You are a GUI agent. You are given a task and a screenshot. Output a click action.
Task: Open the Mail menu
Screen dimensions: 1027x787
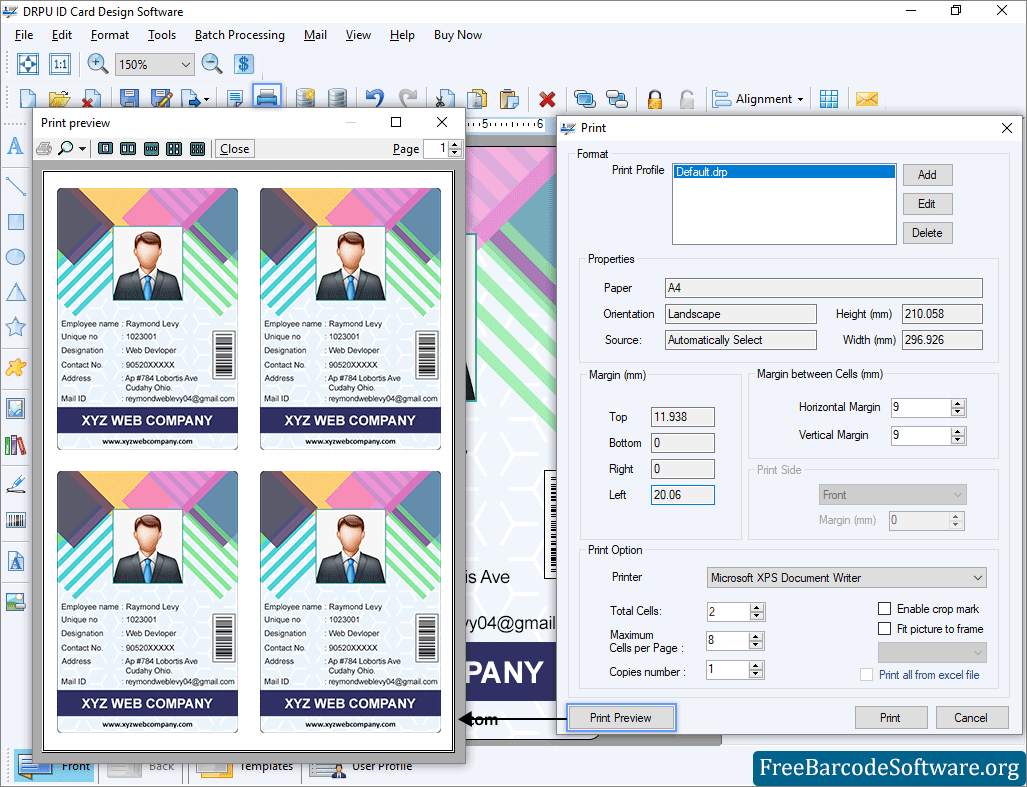pos(315,35)
